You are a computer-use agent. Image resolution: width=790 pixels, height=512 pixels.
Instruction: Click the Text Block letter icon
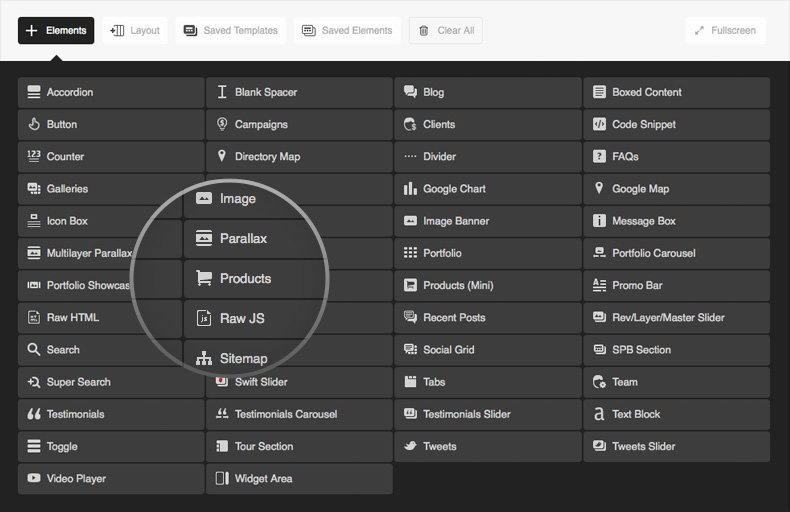pos(599,414)
